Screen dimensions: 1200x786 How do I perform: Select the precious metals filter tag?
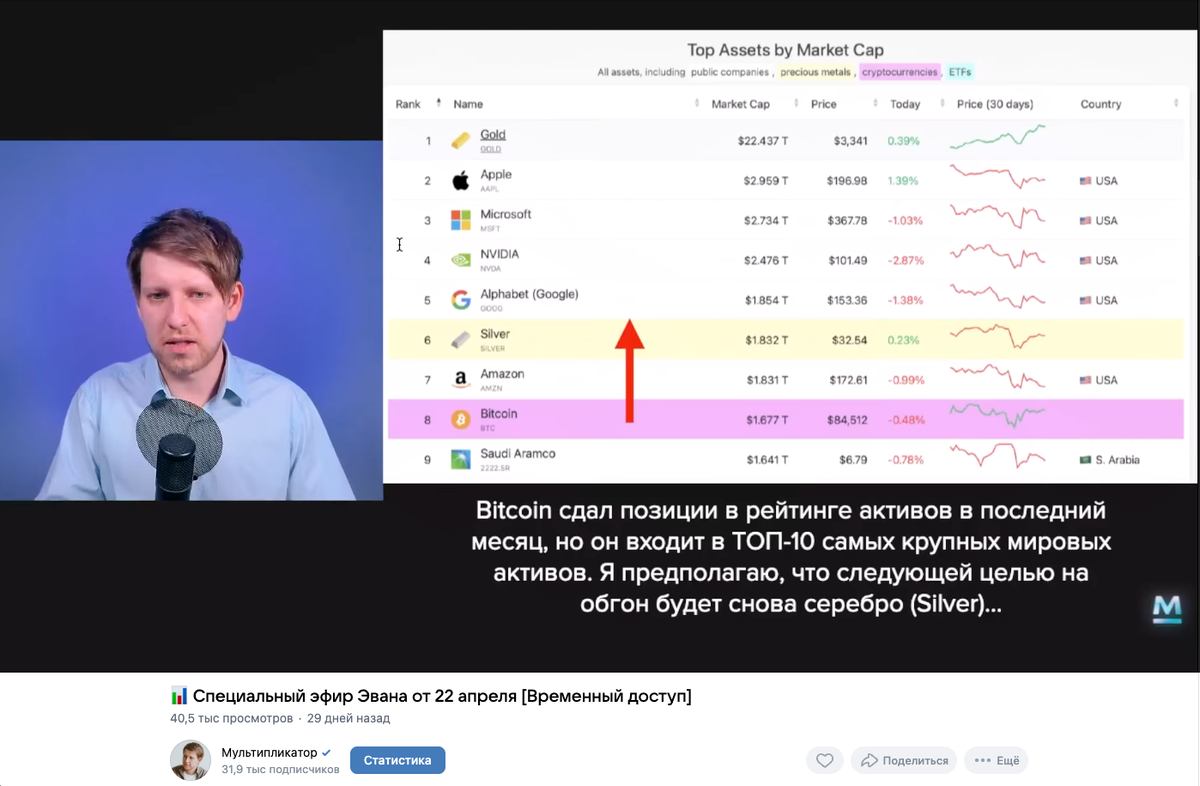(x=816, y=72)
